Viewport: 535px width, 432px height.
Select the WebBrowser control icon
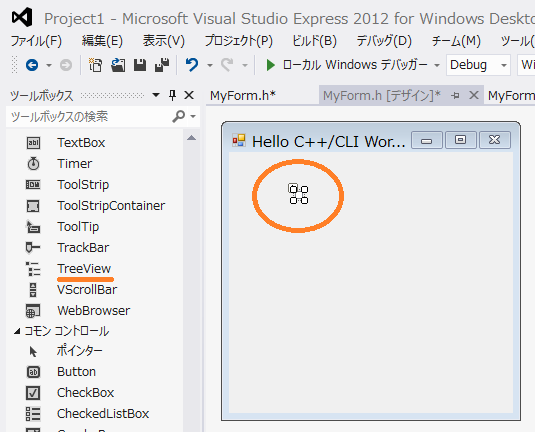(x=33, y=311)
